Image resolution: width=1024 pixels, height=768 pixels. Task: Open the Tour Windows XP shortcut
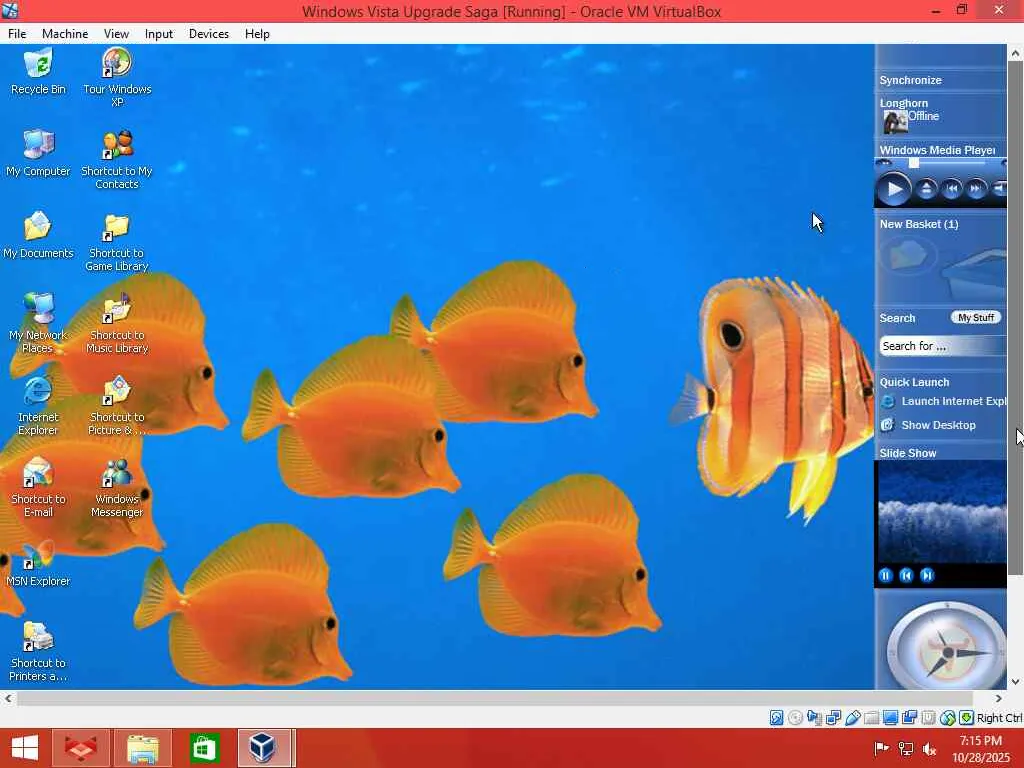[117, 77]
